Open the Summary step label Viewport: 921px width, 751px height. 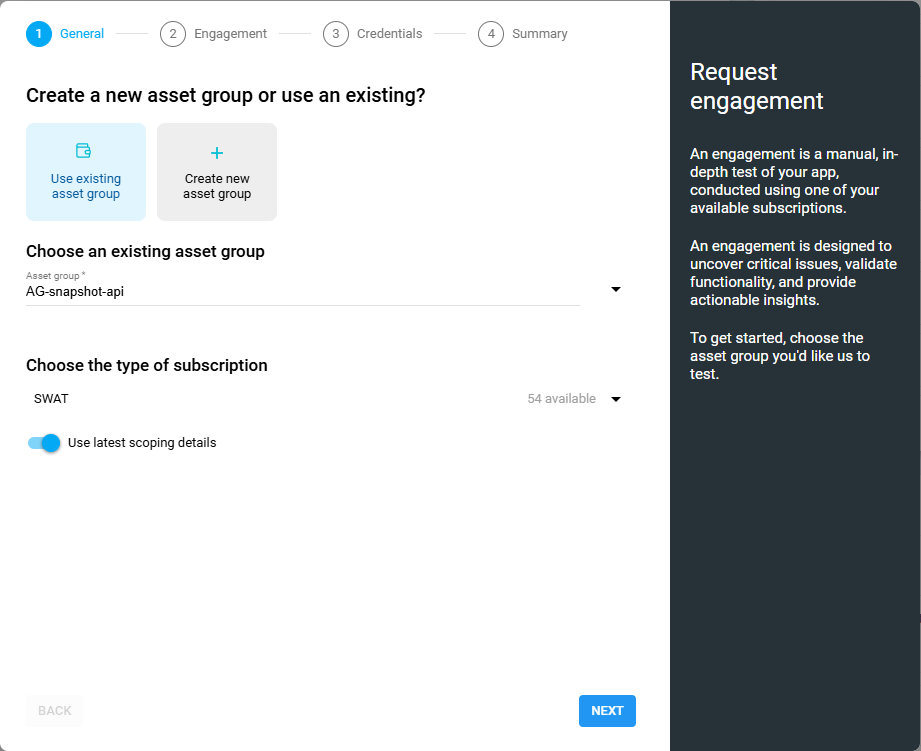click(539, 34)
